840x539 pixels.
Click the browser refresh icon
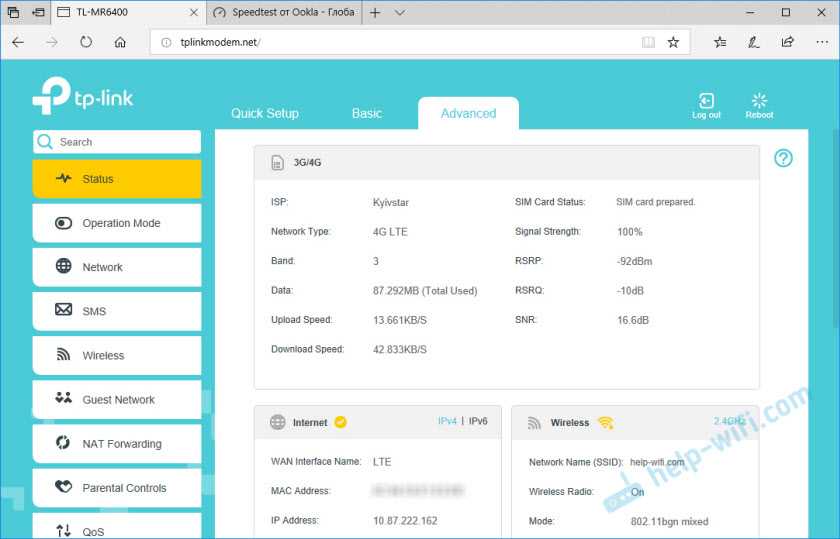click(x=86, y=42)
